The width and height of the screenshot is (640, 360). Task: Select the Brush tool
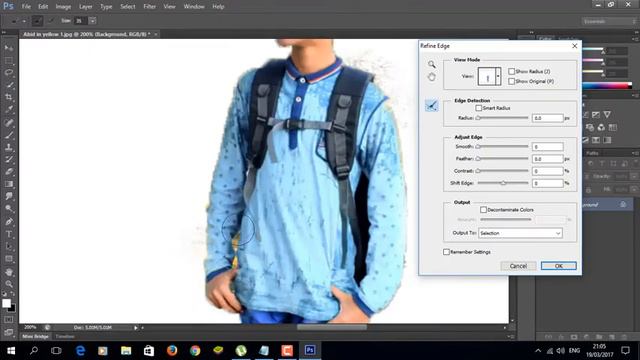tap(9, 135)
